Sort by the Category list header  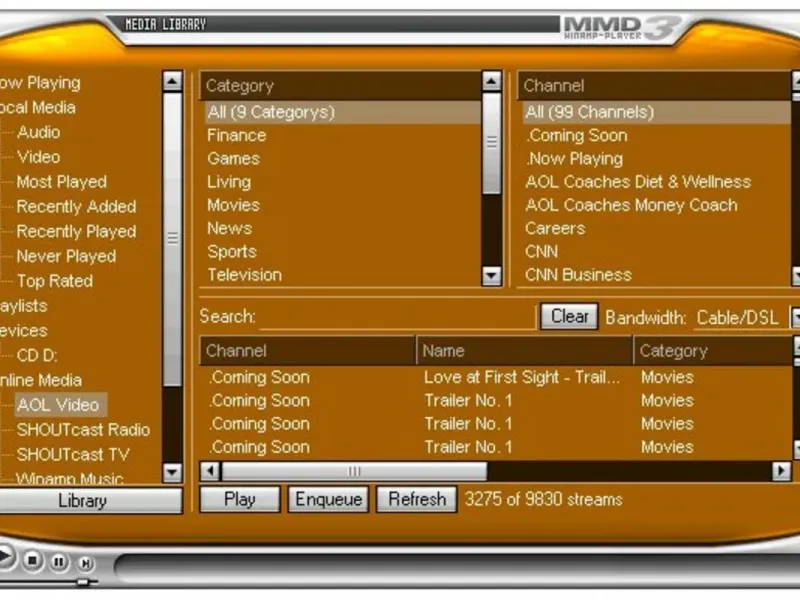pos(341,86)
